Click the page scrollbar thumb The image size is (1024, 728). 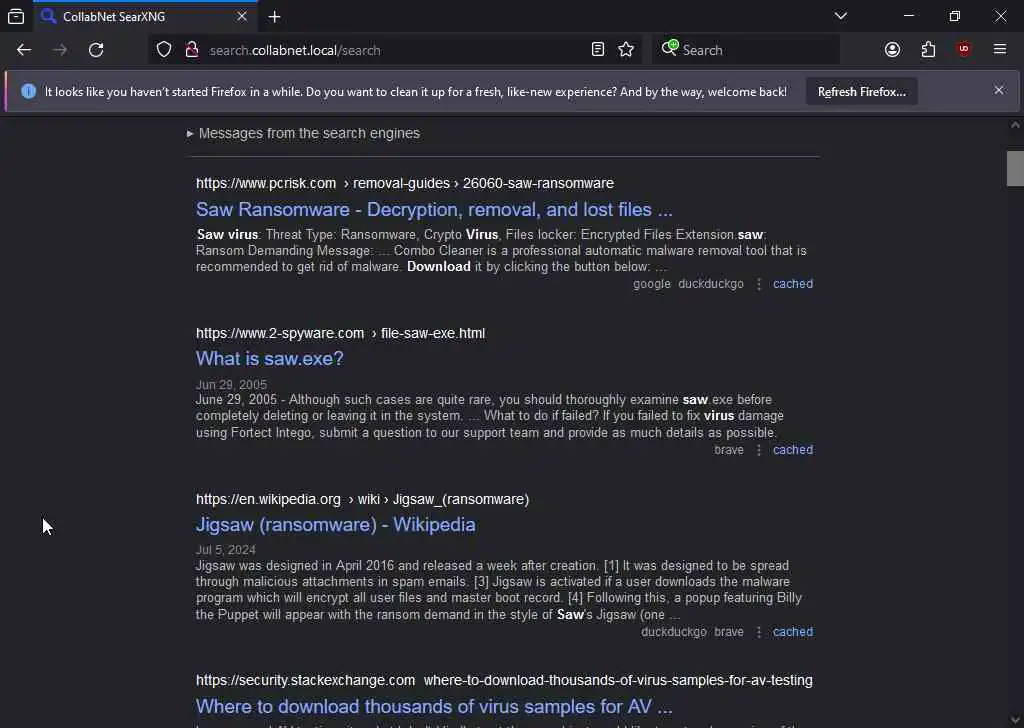point(1015,168)
